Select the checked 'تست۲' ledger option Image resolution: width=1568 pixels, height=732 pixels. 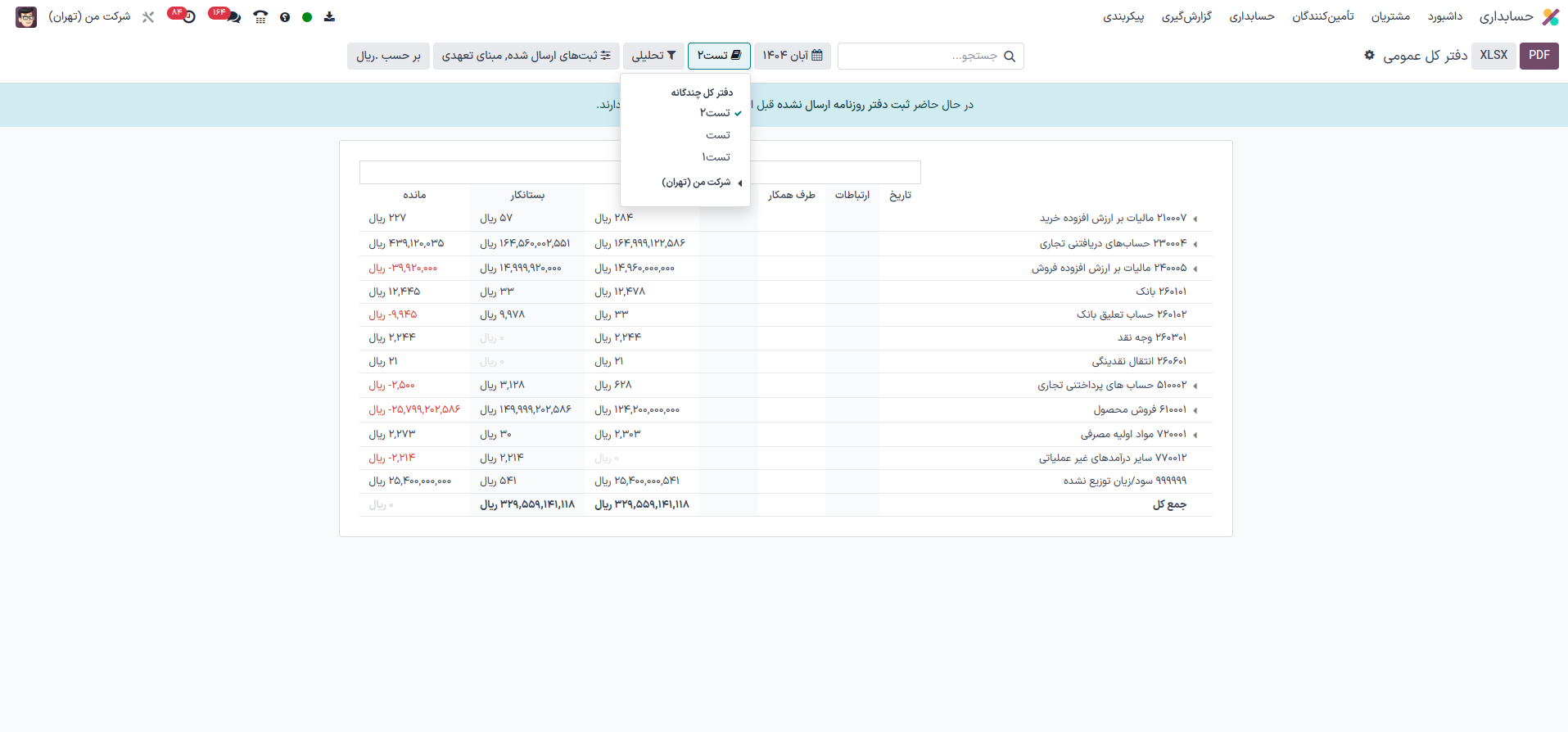click(x=715, y=113)
